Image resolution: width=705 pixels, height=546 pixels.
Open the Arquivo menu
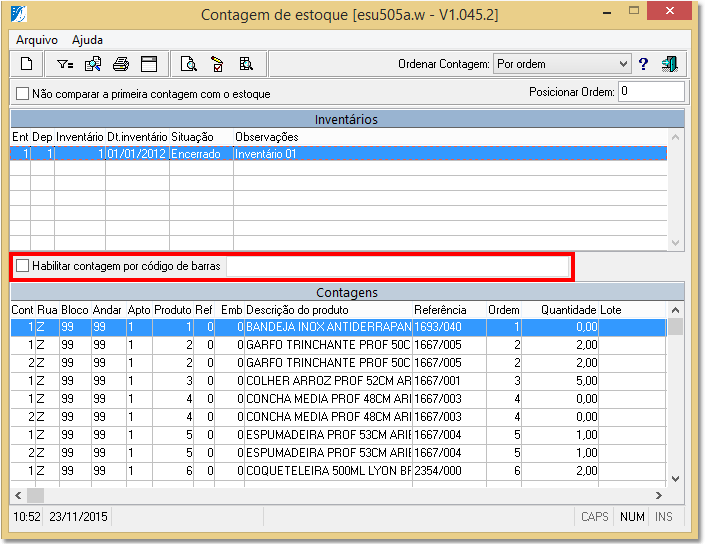37,40
